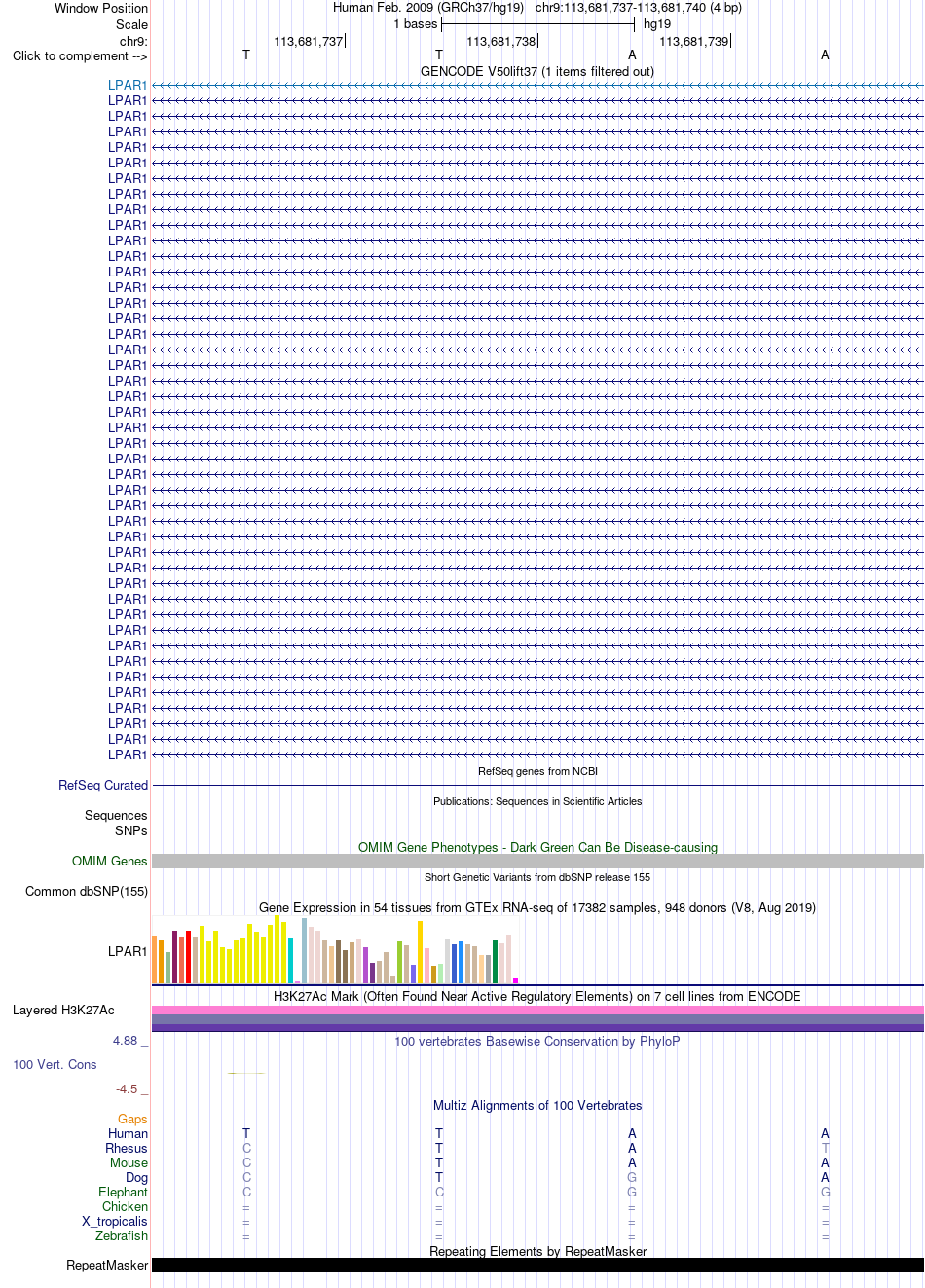Select the Mouse alignment row label
This screenshot has height=1288, width=925.
click(129, 1162)
